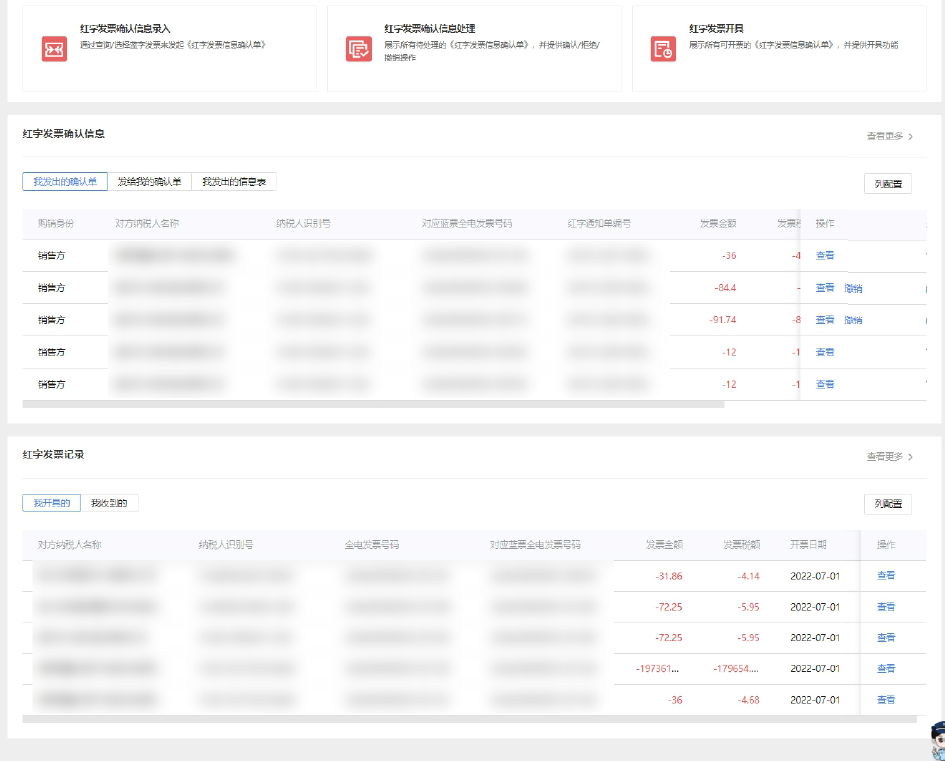Click the 开票日期 column header

coord(808,545)
